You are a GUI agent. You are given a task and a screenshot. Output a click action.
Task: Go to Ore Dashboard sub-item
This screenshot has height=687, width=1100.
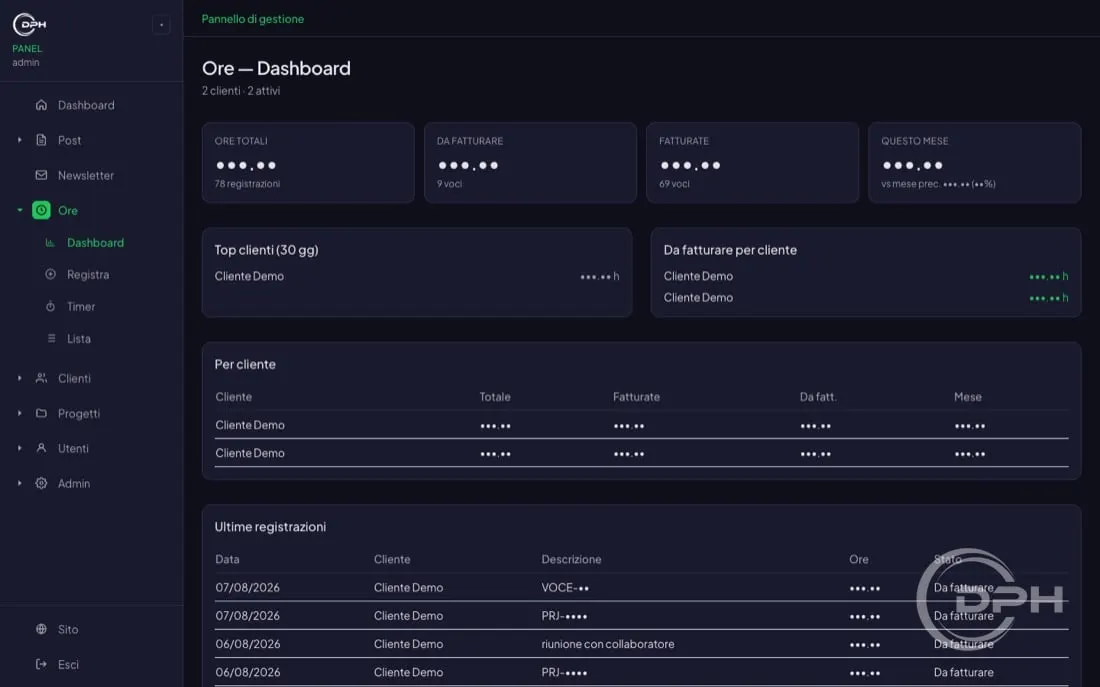(x=95, y=243)
